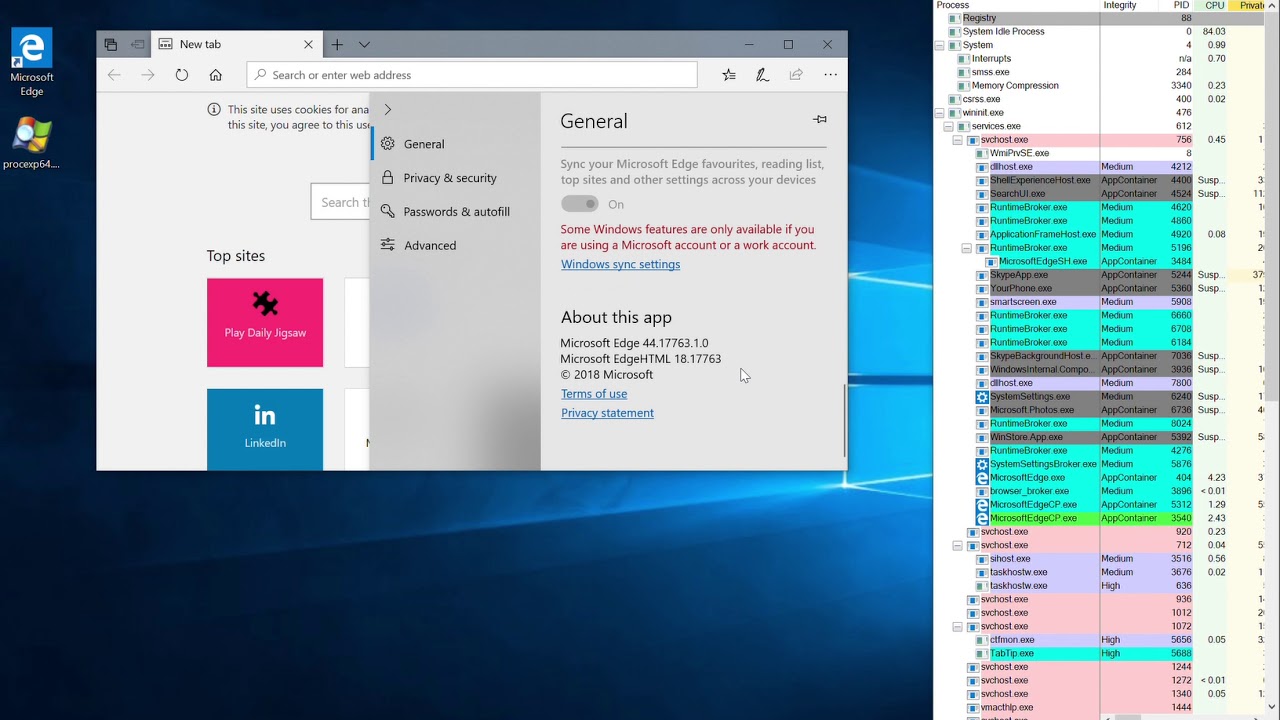Collapse the wininit.exe tree node
This screenshot has width=1280, height=720.
pos(939,113)
